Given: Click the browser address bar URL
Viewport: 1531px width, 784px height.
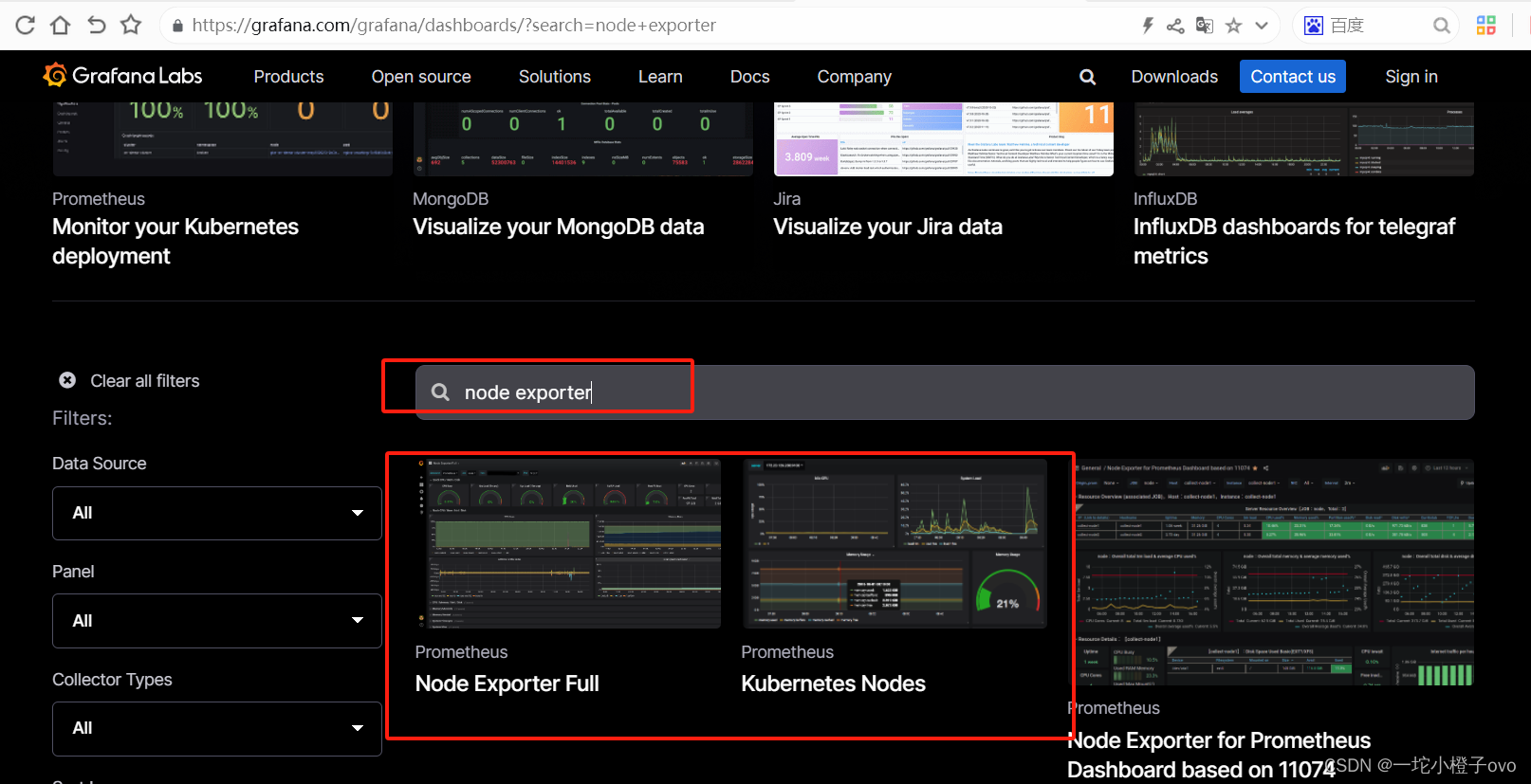Looking at the screenshot, I should [454, 26].
